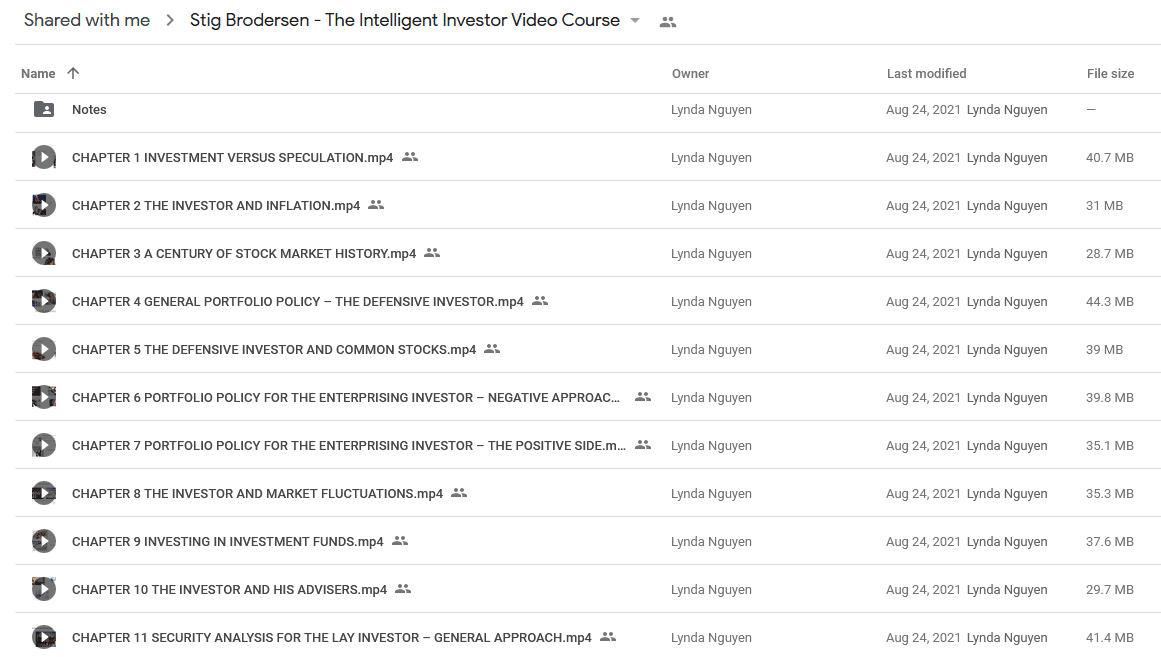
Task: Click shared icon beside CHAPTER 2 THE INVESTOR AND INFLATION.mp4
Action: point(376,205)
